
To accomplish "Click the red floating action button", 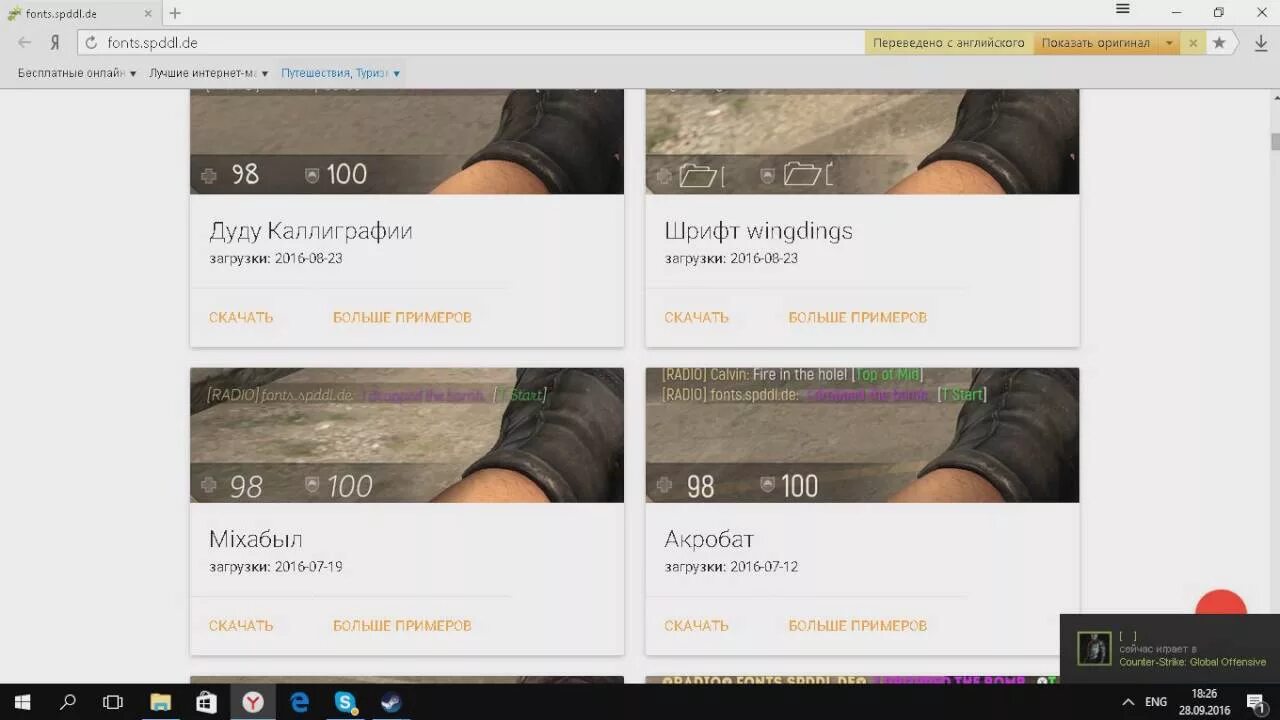I will (x=1221, y=603).
